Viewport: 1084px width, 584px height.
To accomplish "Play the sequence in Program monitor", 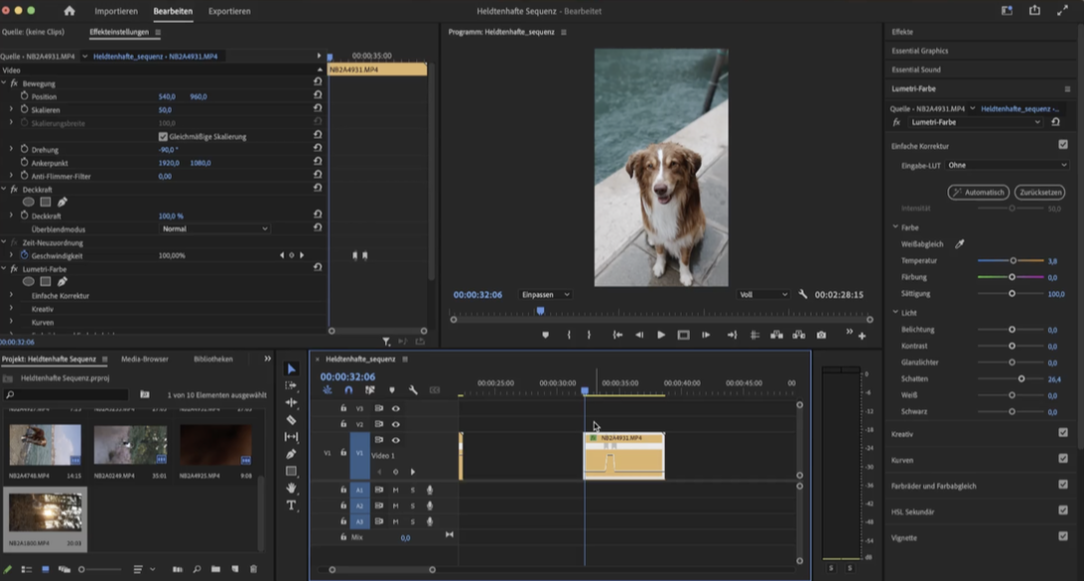I will [661, 335].
